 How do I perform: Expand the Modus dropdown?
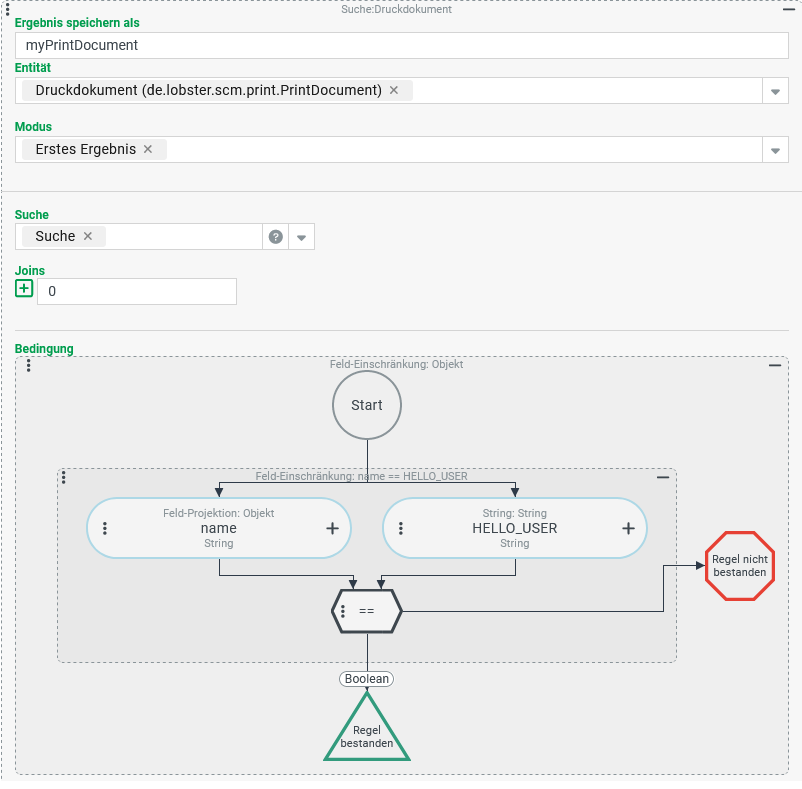tap(775, 150)
